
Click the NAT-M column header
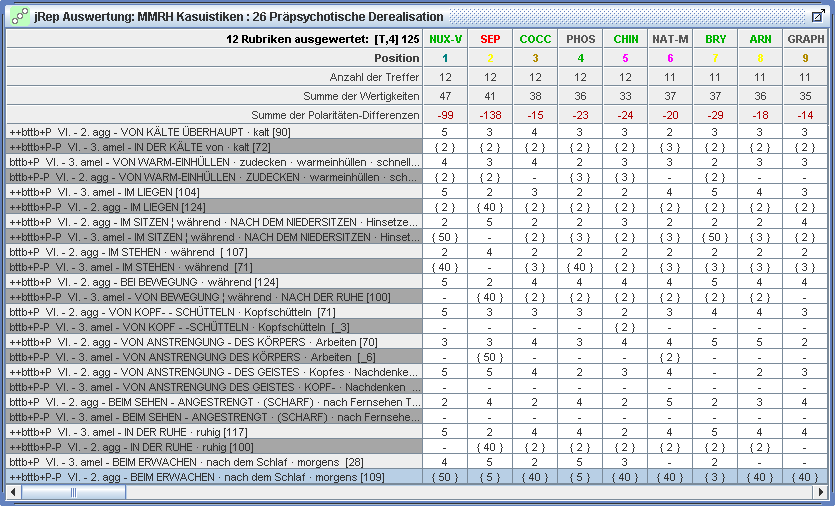(x=670, y=39)
